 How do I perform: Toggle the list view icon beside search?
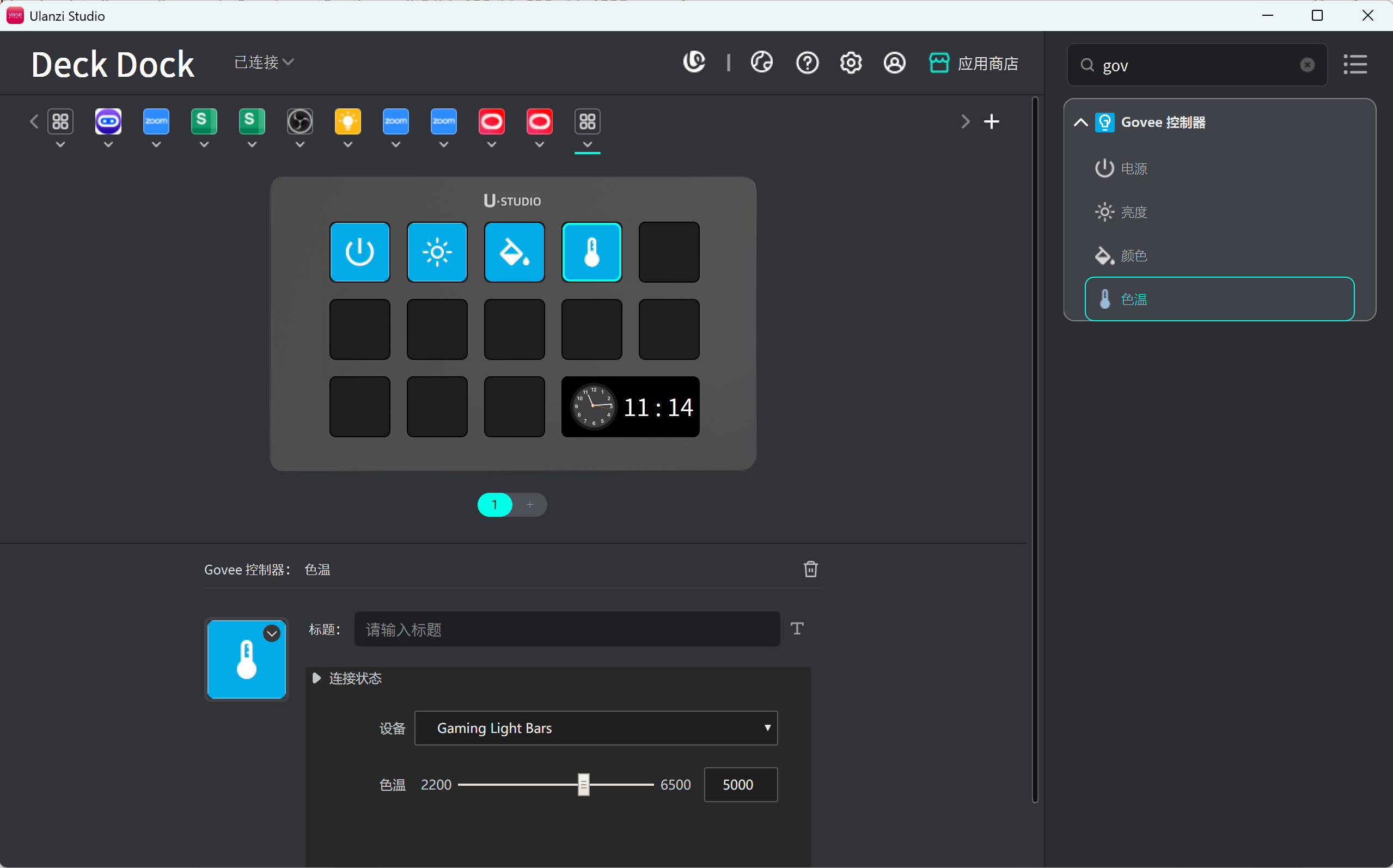[x=1354, y=64]
